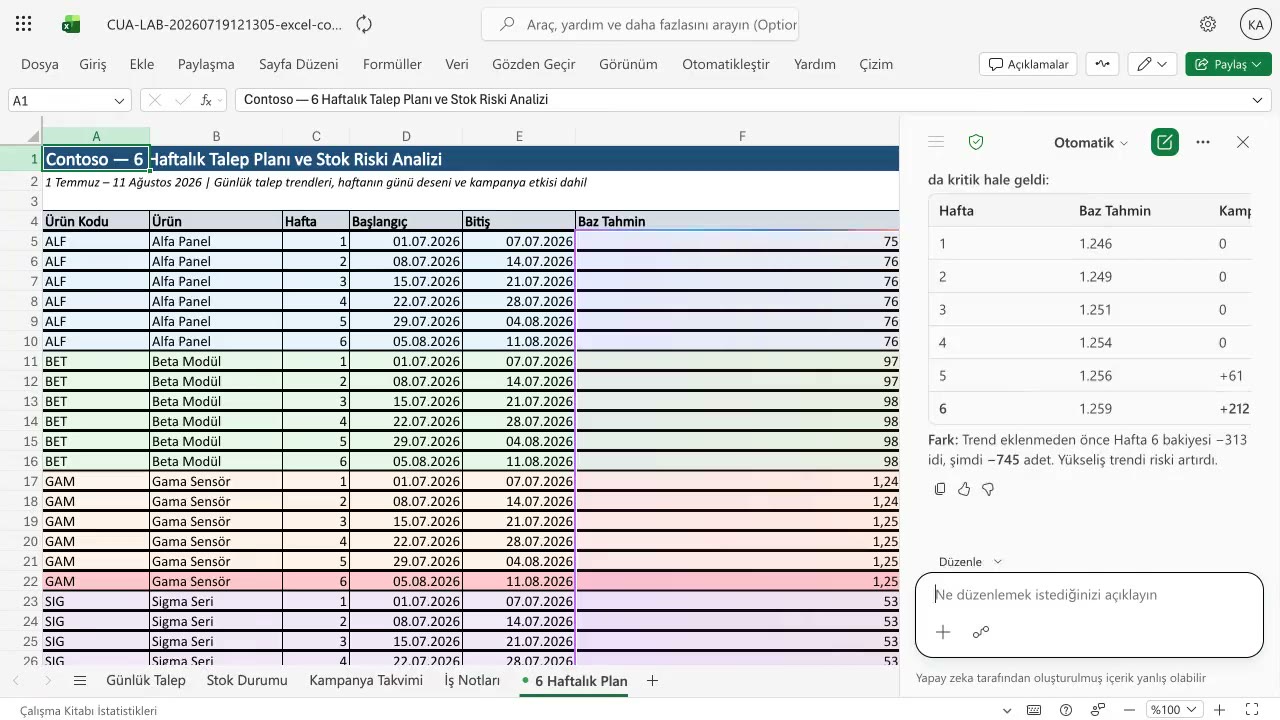
Task: Open the all sheets list icon
Action: pos(80,681)
